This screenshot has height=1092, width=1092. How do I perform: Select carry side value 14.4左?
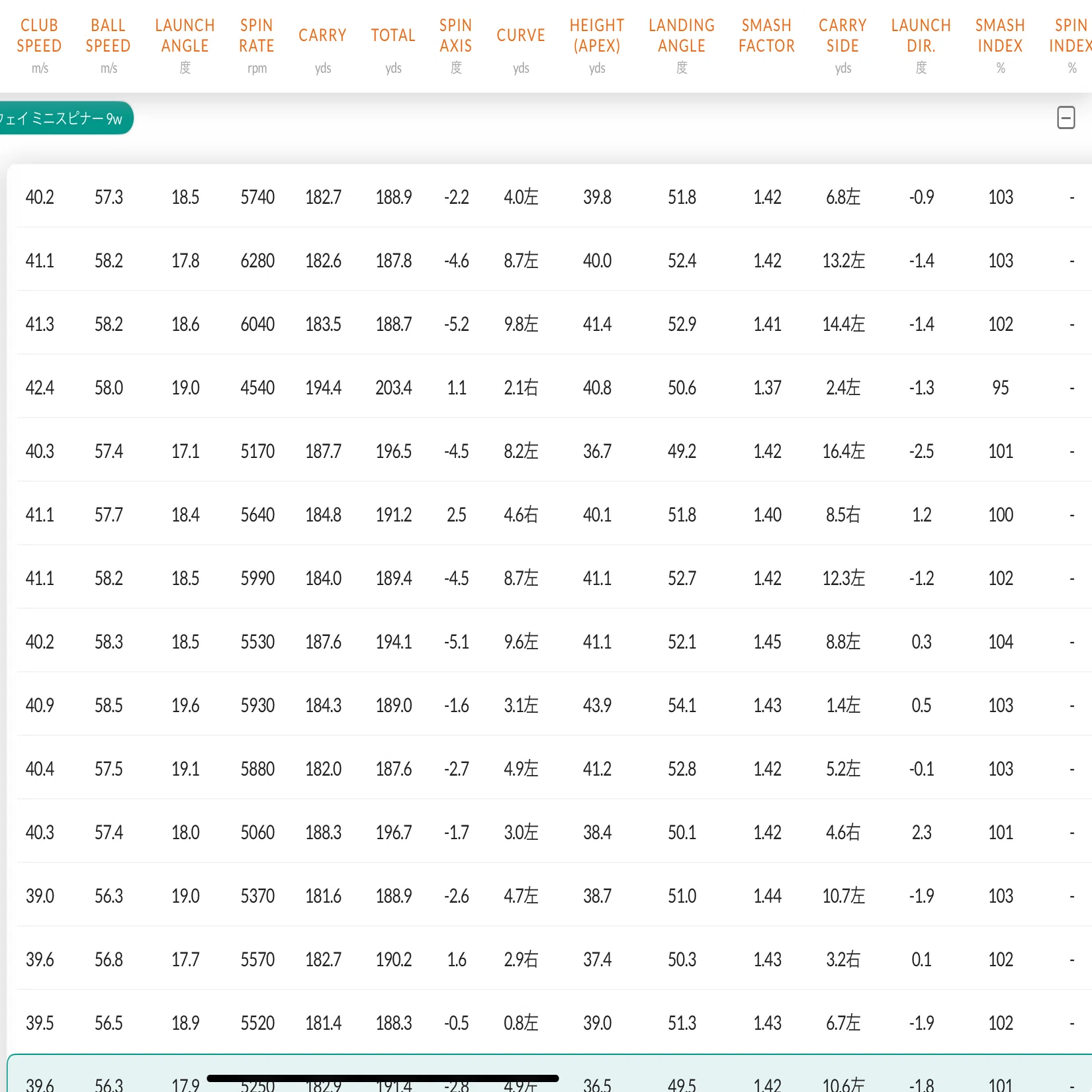coord(843,324)
